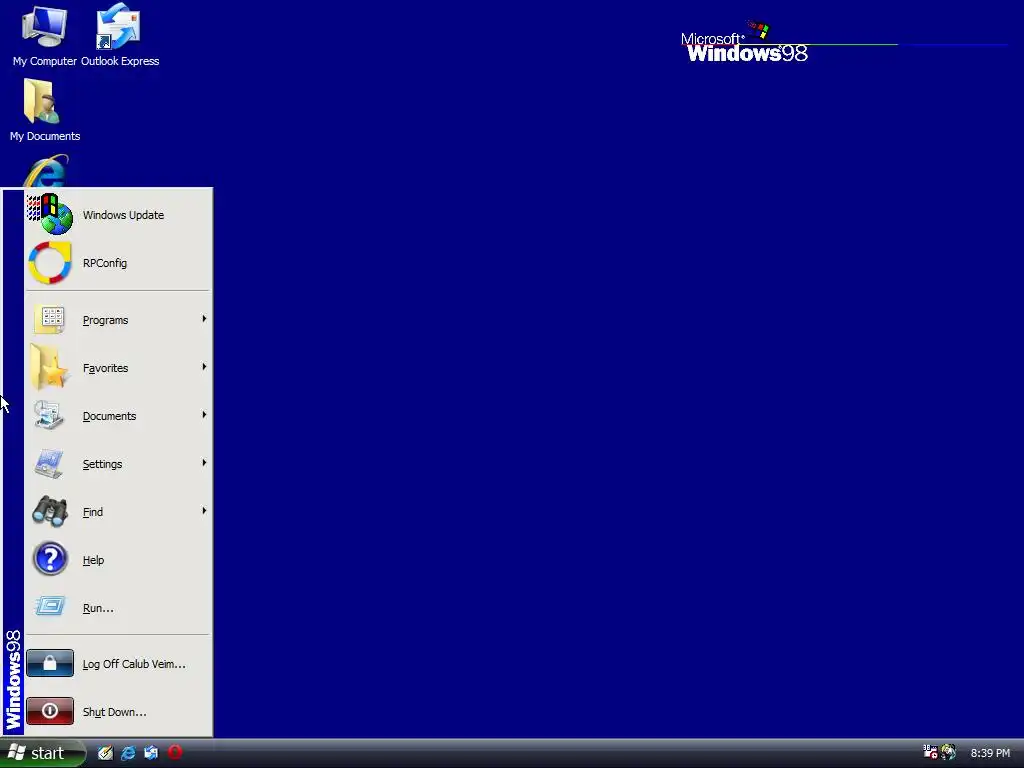Open RPConfig from the Start menu
1024x768 pixels.
pyautogui.click(x=118, y=263)
